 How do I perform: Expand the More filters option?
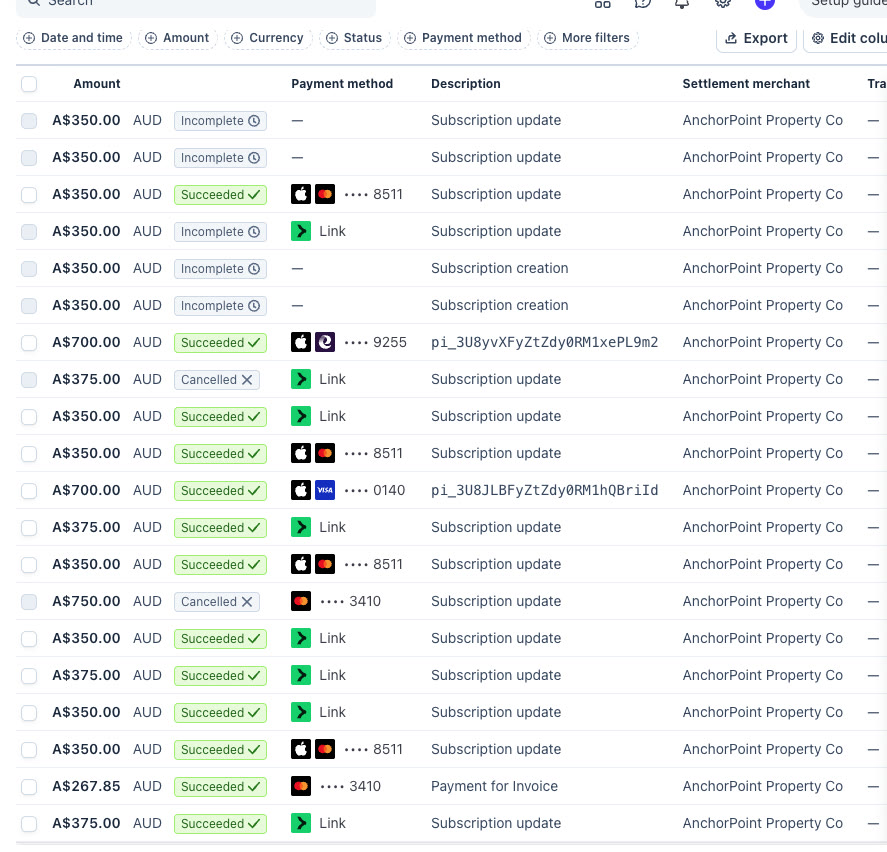click(x=588, y=38)
